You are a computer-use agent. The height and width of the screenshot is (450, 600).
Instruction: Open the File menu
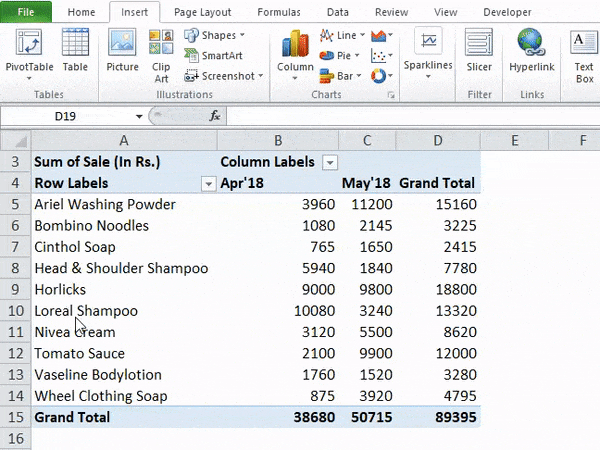coord(27,12)
